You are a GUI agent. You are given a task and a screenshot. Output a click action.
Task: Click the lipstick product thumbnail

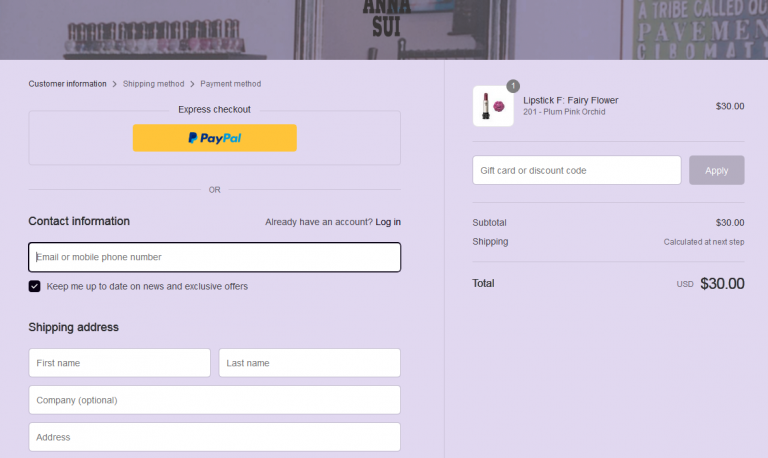[493, 106]
